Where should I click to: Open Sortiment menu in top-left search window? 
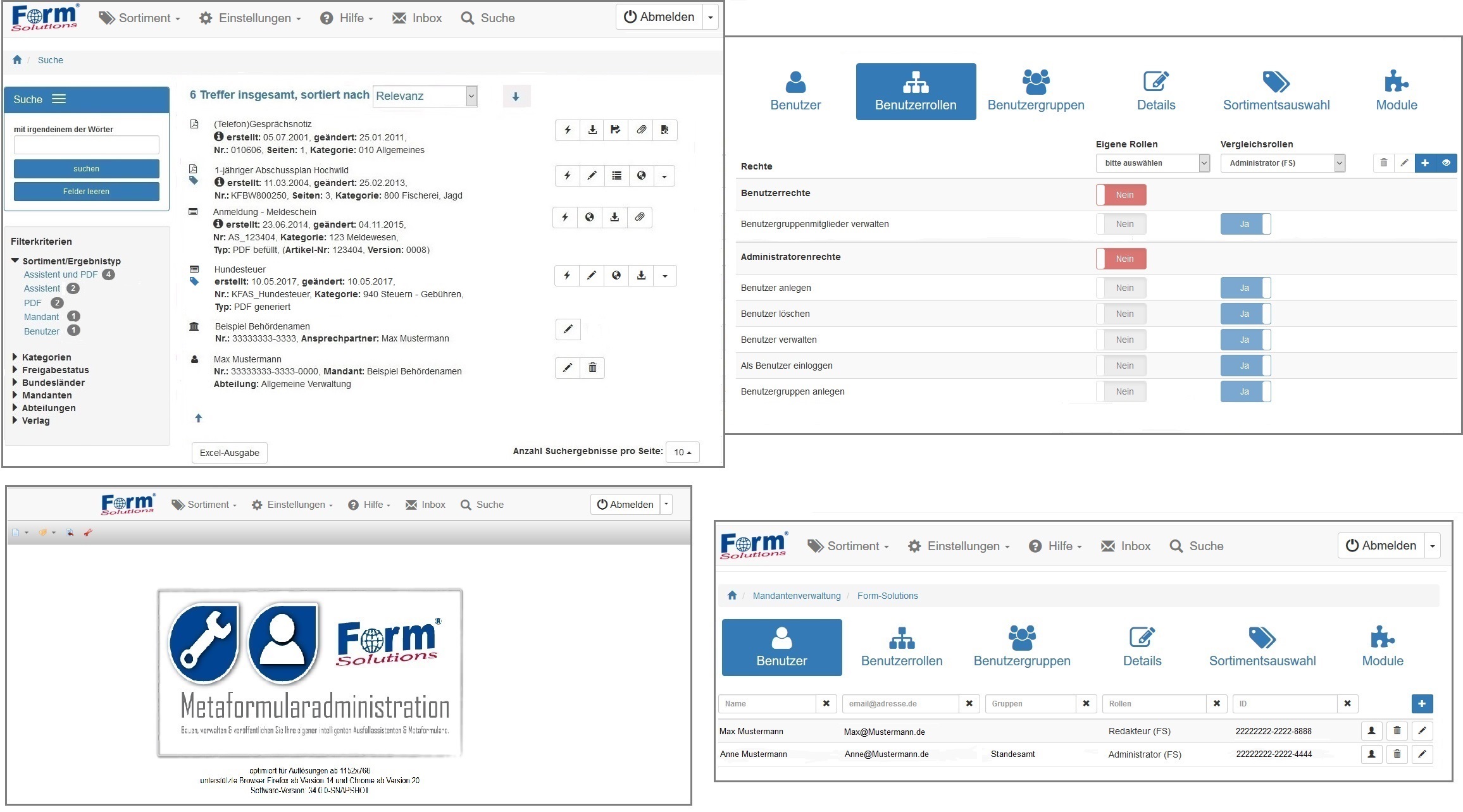pos(140,18)
